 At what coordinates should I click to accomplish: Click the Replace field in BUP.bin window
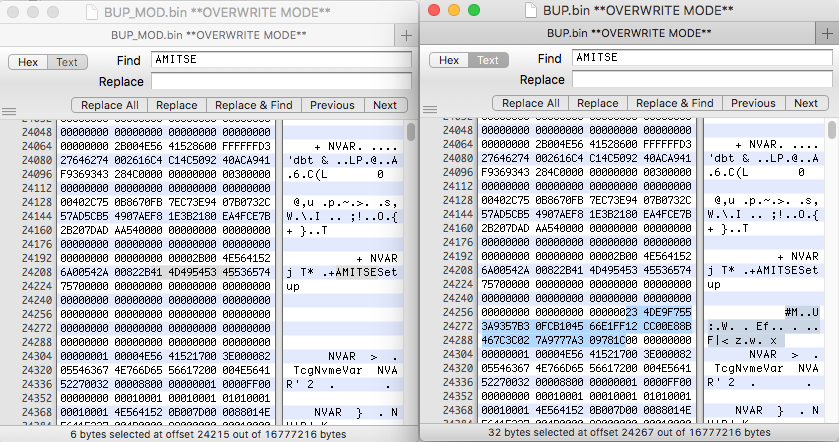click(702, 79)
